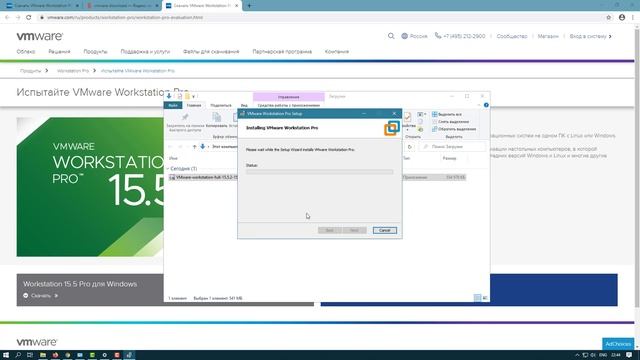Sort by the Имя column header
Viewport: 640px width, 360px height.
[x=173, y=158]
